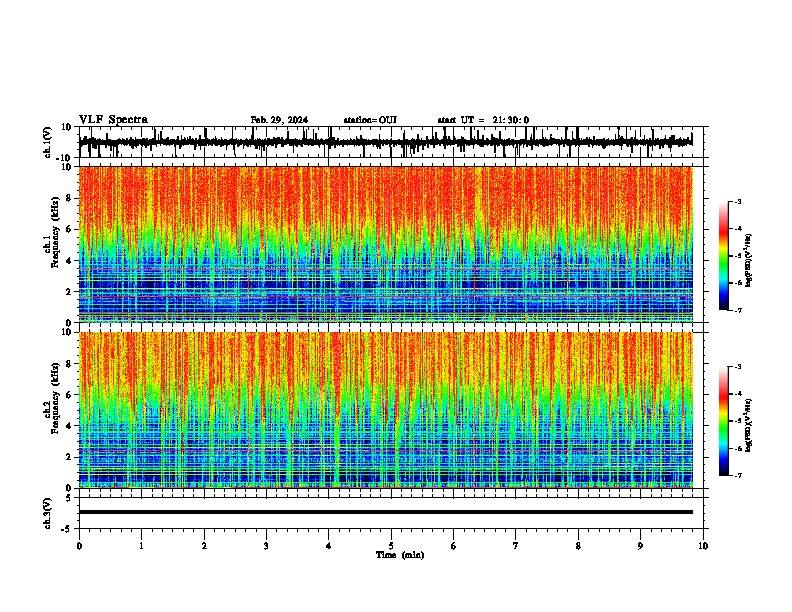Click the date text "Feb. 29, 2024"
This screenshot has height=612, width=792.
point(279,120)
